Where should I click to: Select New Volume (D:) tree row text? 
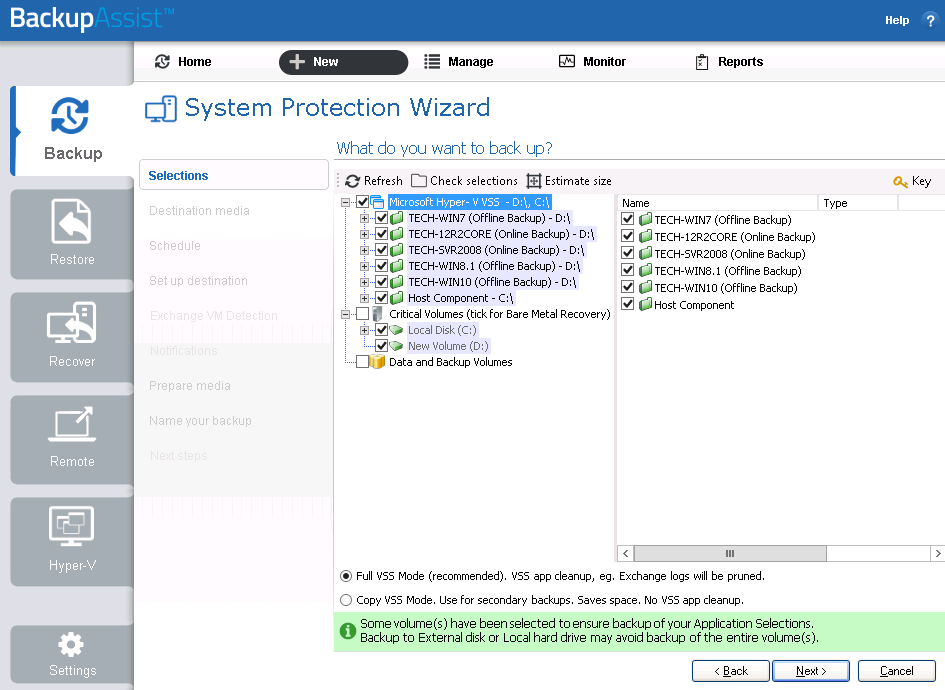point(448,346)
